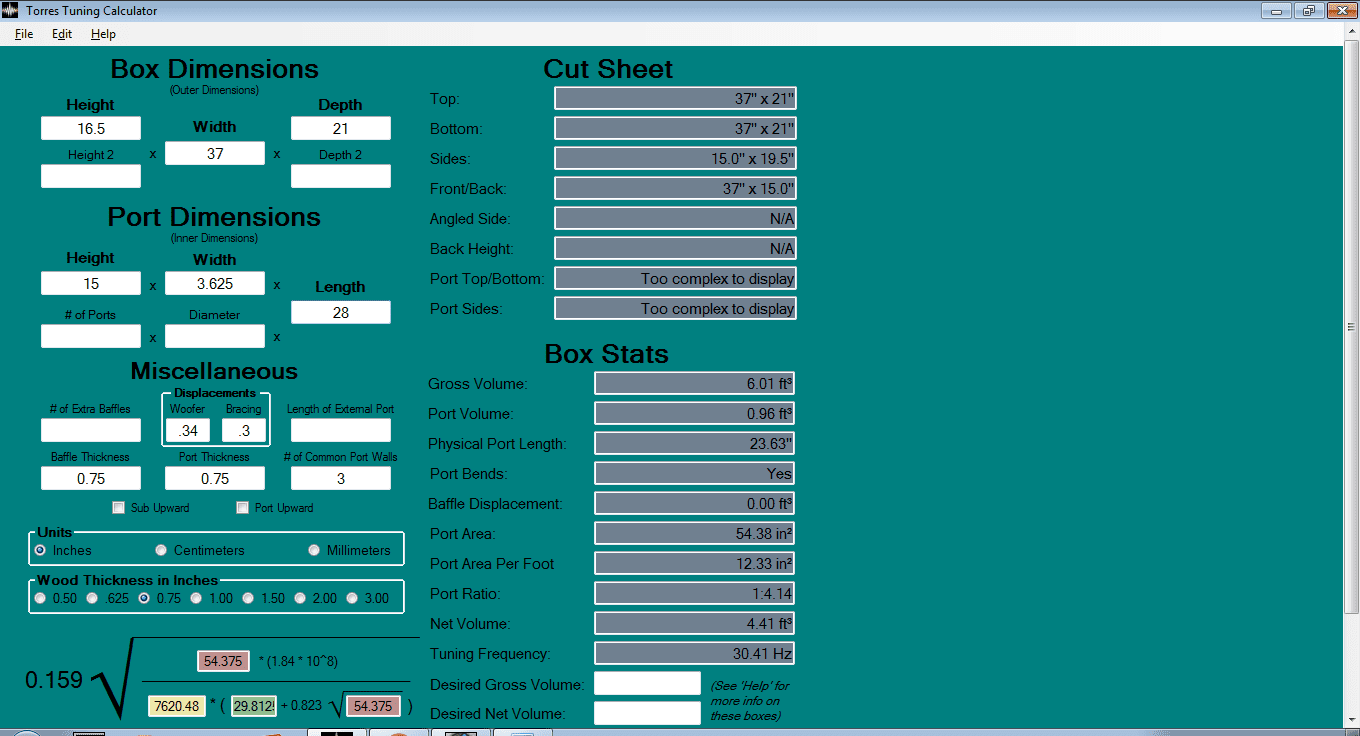Click the Sides value 15.0" x 19.5"
The height and width of the screenshot is (736, 1360).
pyautogui.click(x=675, y=158)
